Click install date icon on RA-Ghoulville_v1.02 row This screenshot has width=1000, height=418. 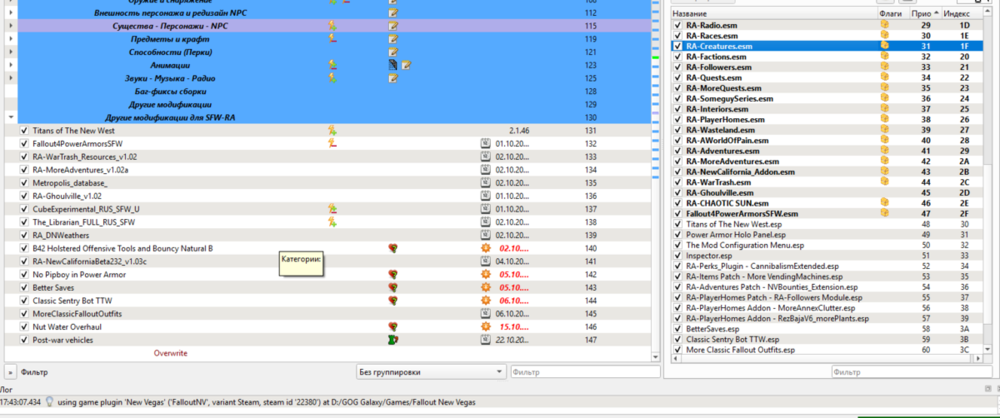click(485, 196)
